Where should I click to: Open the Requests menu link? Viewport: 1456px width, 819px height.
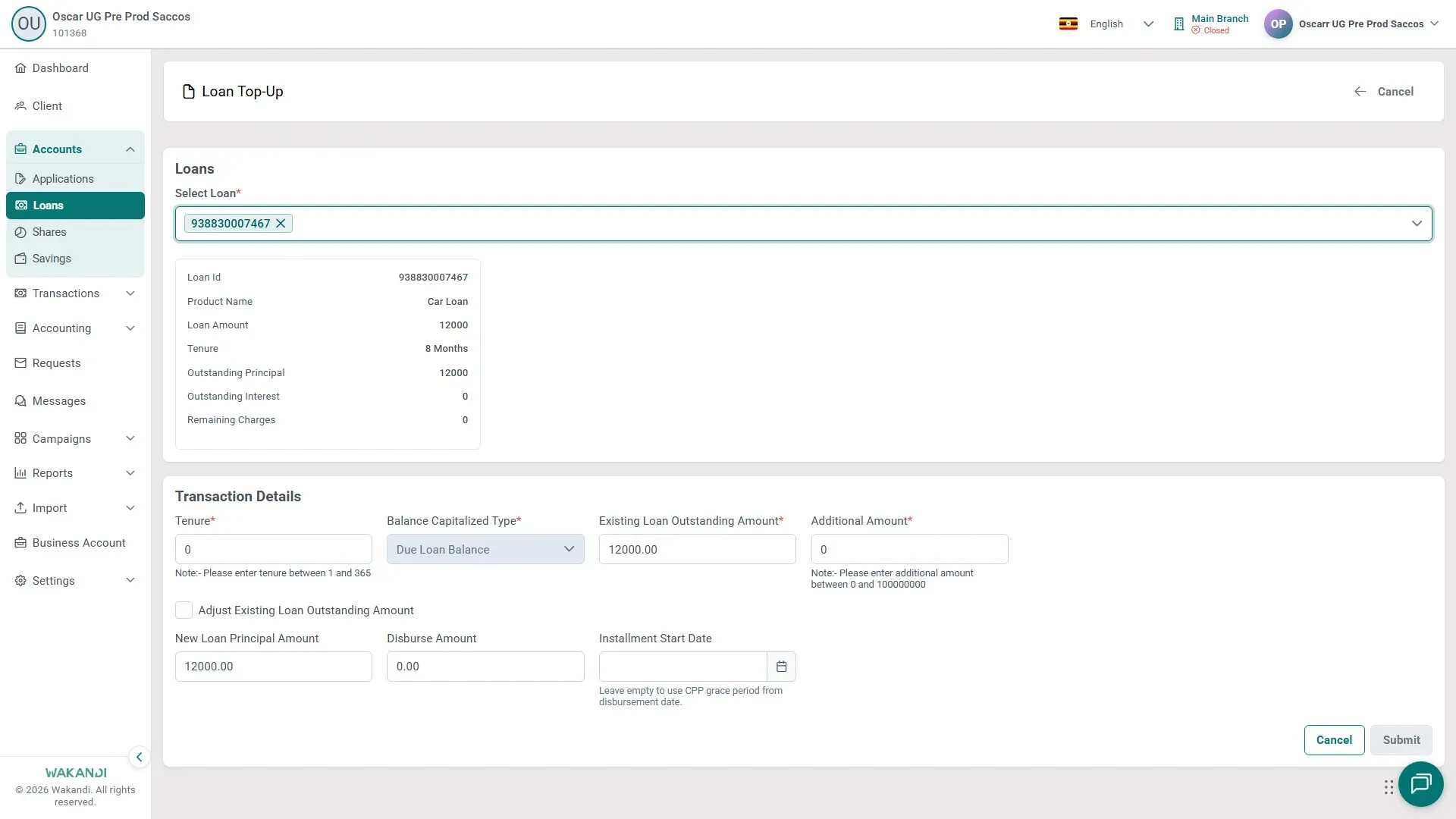coord(75,363)
